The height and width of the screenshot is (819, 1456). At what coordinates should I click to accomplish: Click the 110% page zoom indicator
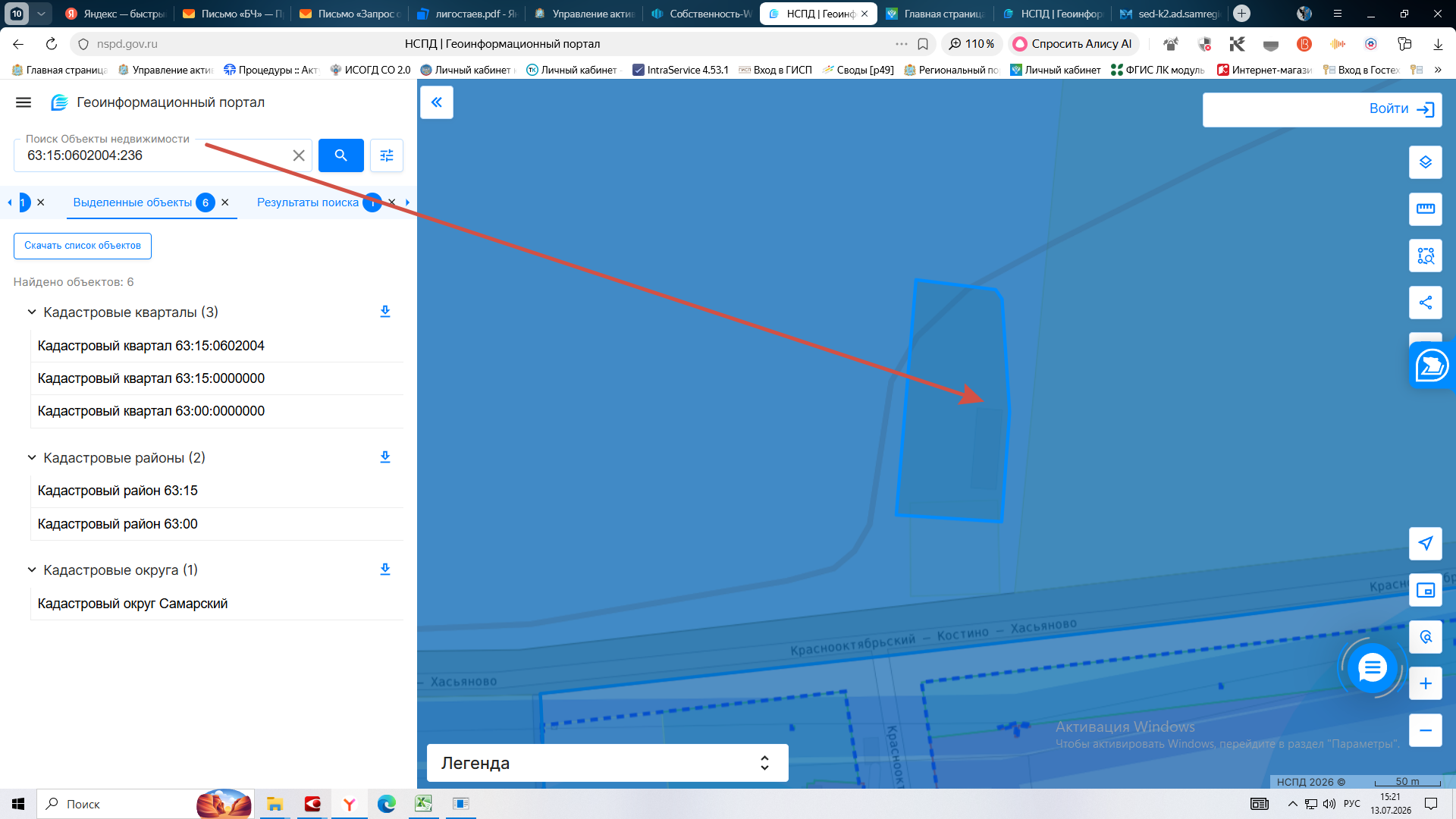tap(972, 44)
